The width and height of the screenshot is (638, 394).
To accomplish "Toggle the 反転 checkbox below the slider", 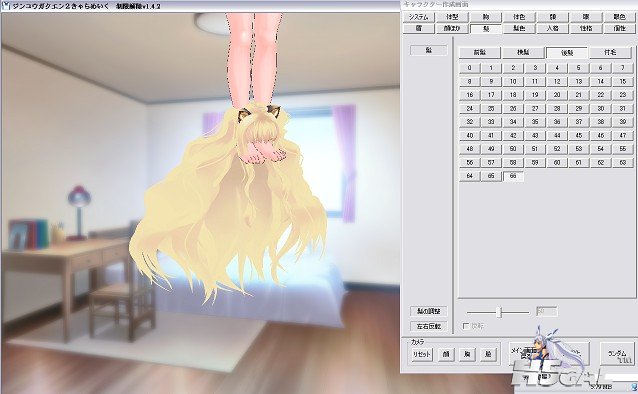I will click(x=466, y=326).
